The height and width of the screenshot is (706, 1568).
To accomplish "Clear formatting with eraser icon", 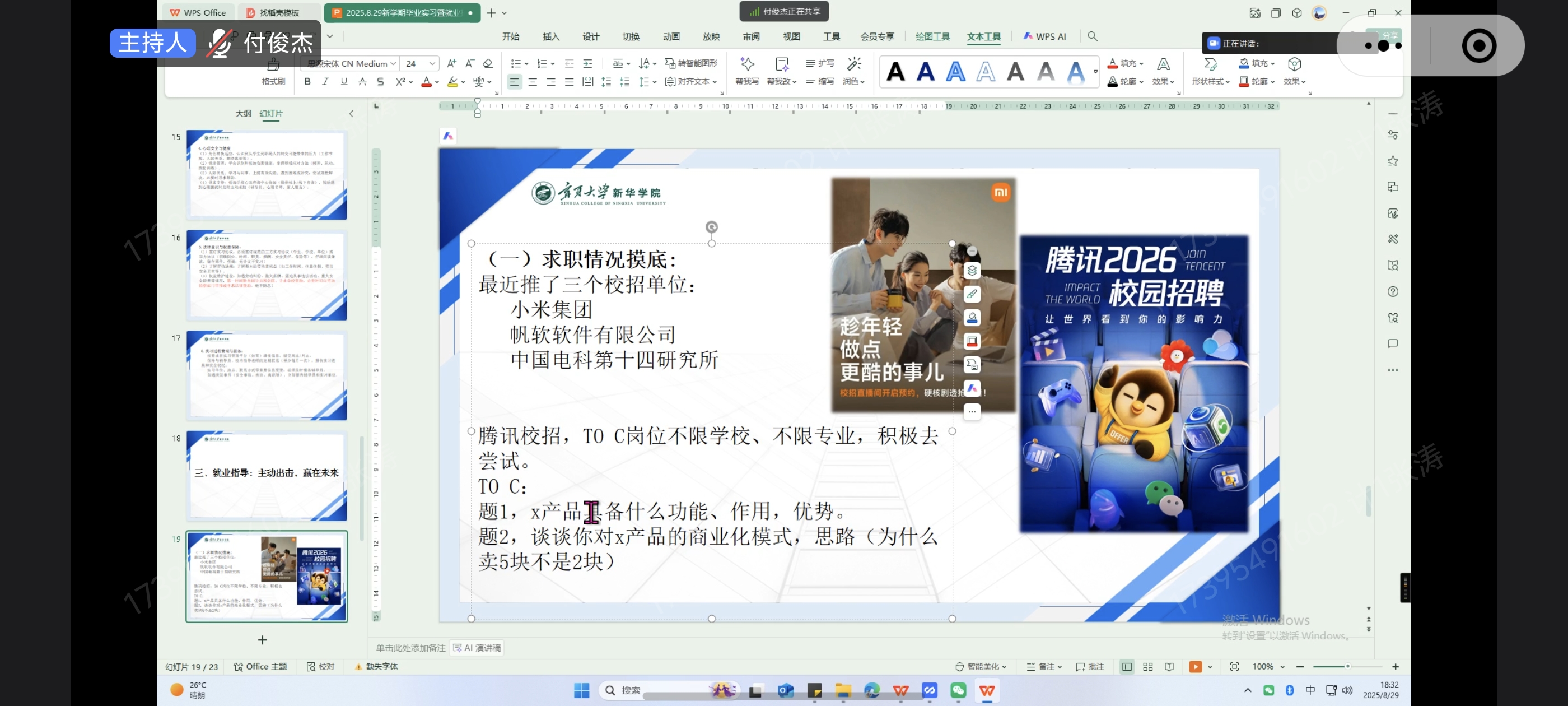I will 488,63.
